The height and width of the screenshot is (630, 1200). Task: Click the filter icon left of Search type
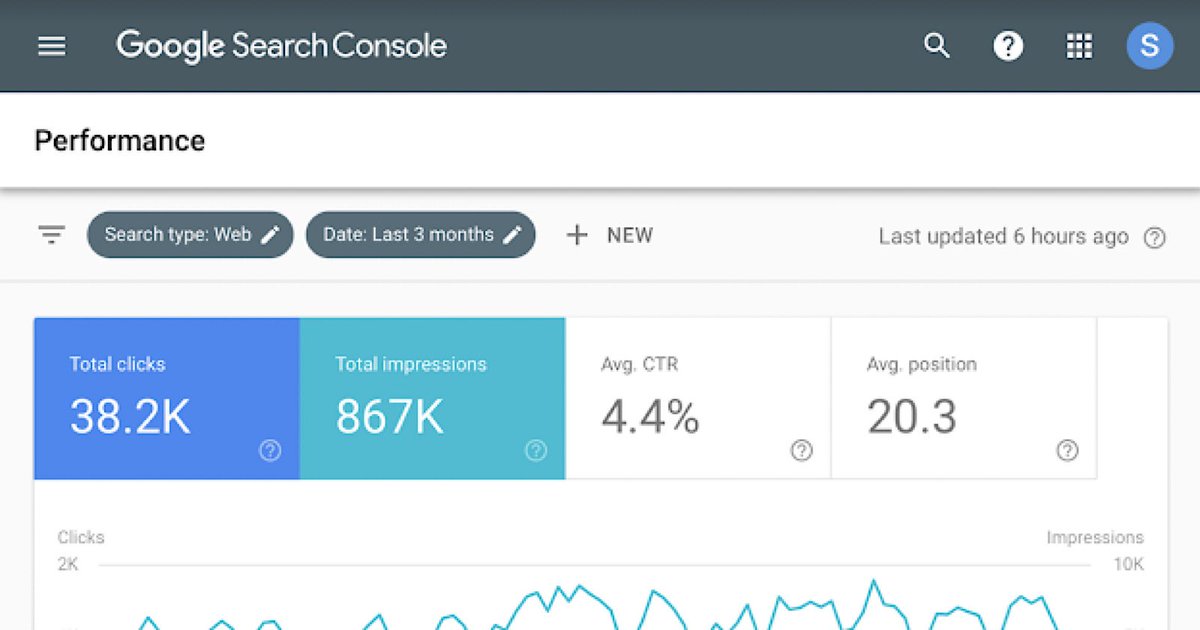click(50, 234)
